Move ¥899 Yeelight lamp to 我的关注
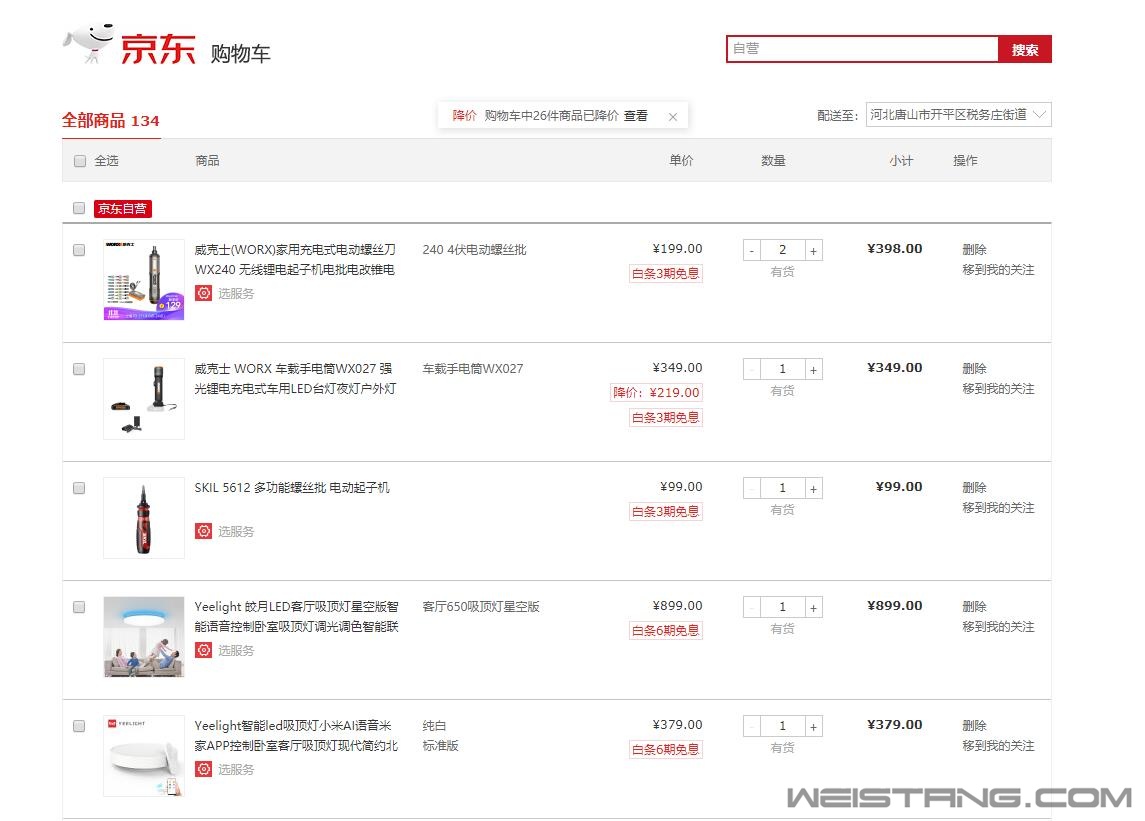 [x=998, y=627]
